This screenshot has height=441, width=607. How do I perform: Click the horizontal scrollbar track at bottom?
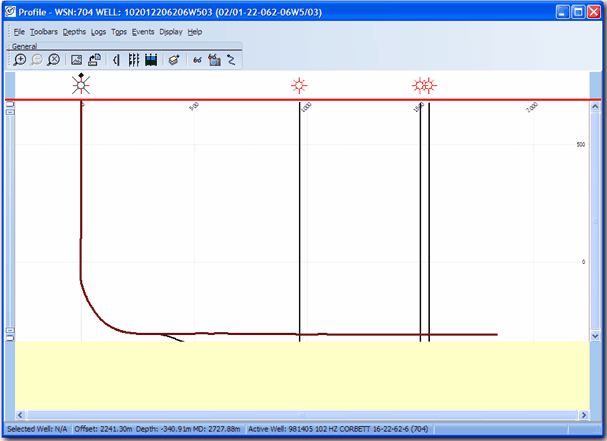point(300,413)
